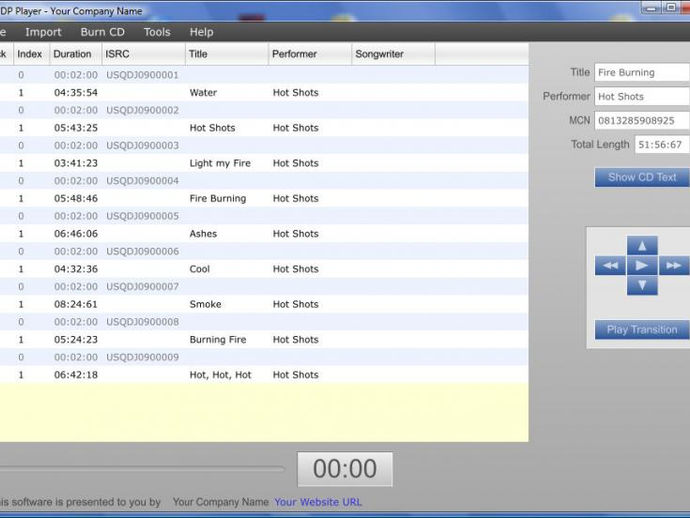The width and height of the screenshot is (690, 518).
Task: Click Hot Shots performer in Smoke row
Action: click(296, 304)
